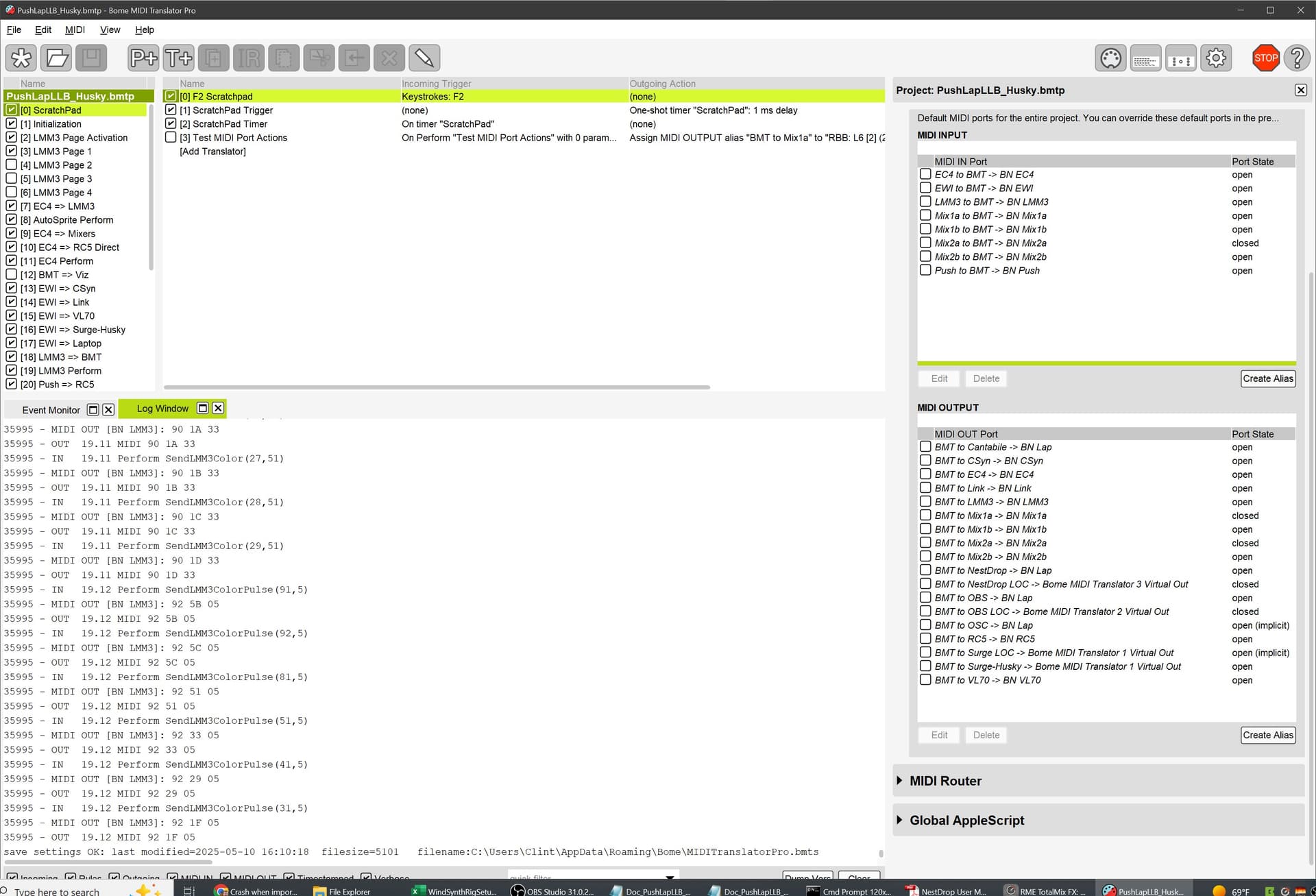Click the red STOP button

[1265, 58]
